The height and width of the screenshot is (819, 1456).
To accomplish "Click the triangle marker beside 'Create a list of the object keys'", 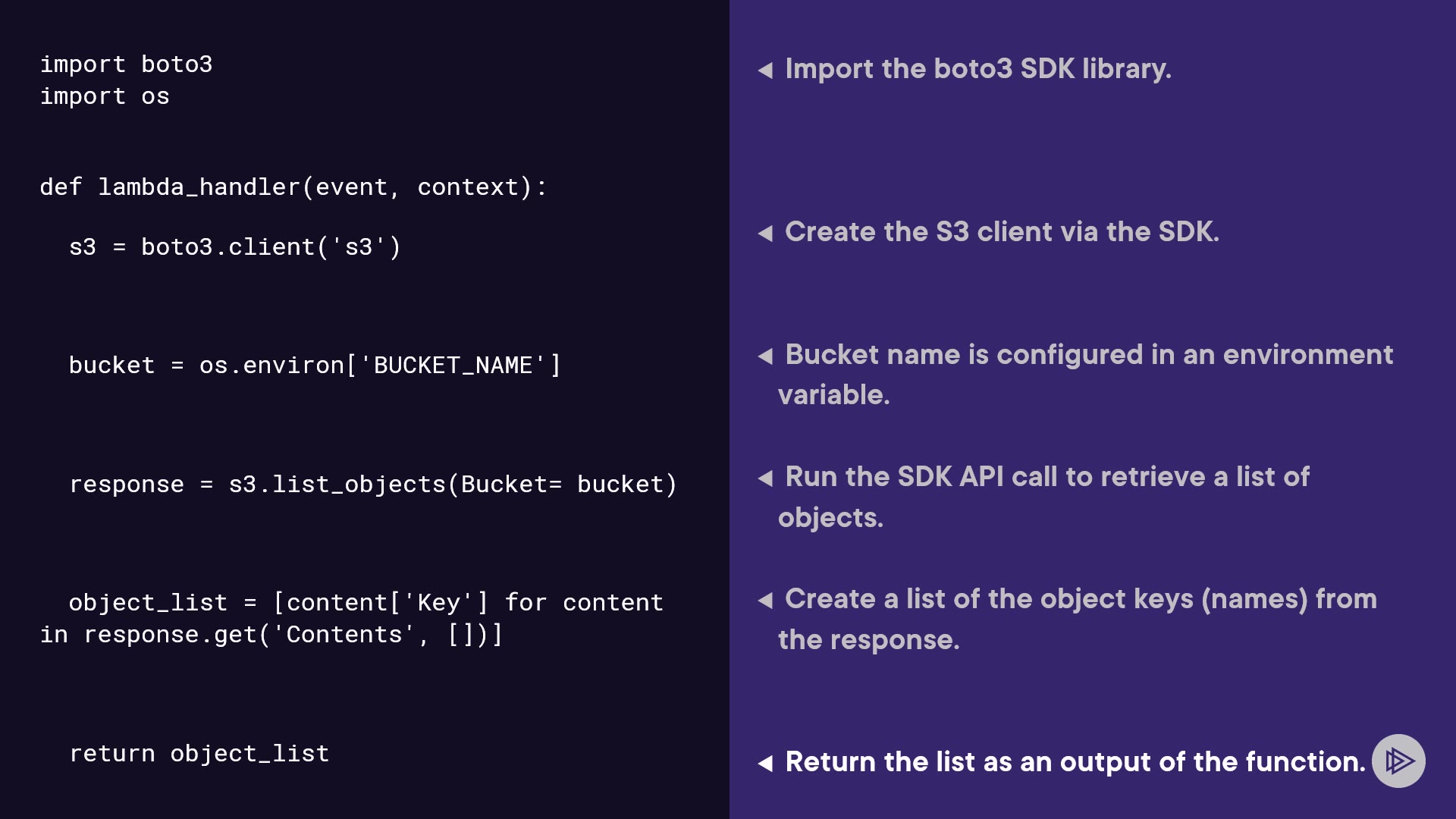I will click(765, 601).
